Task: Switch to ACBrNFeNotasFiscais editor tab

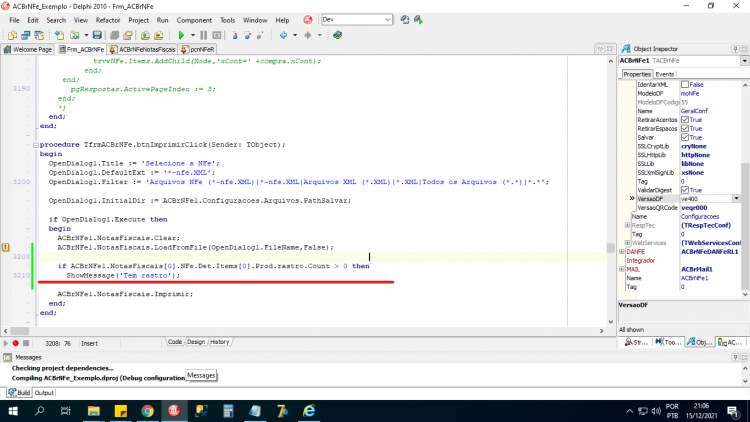Action: point(142,49)
